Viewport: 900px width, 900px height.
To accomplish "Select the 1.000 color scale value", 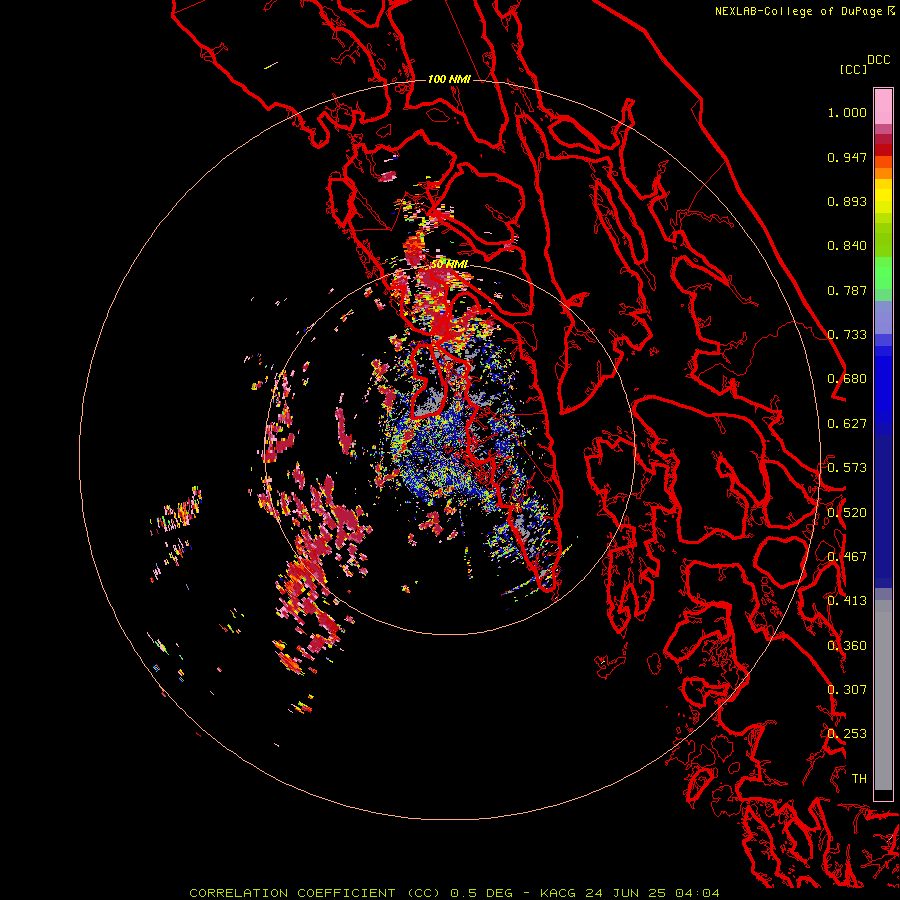I will click(x=847, y=112).
